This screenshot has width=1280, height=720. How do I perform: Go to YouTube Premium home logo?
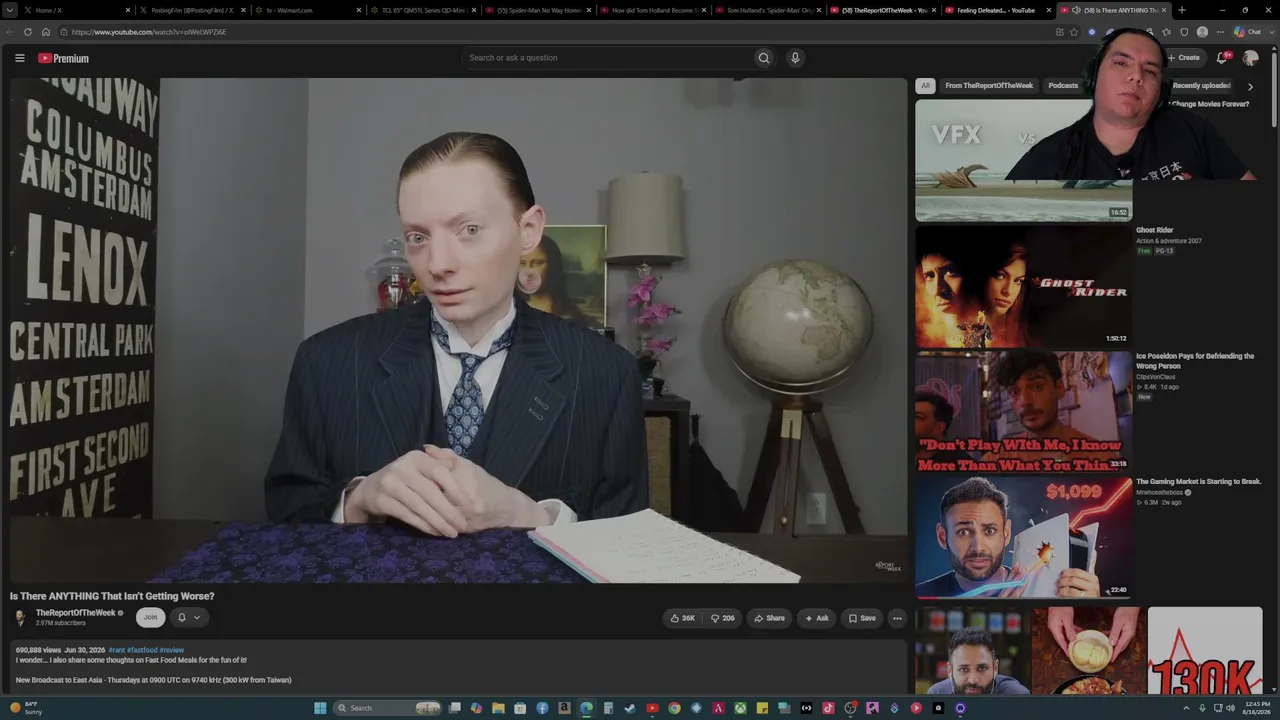(x=63, y=58)
